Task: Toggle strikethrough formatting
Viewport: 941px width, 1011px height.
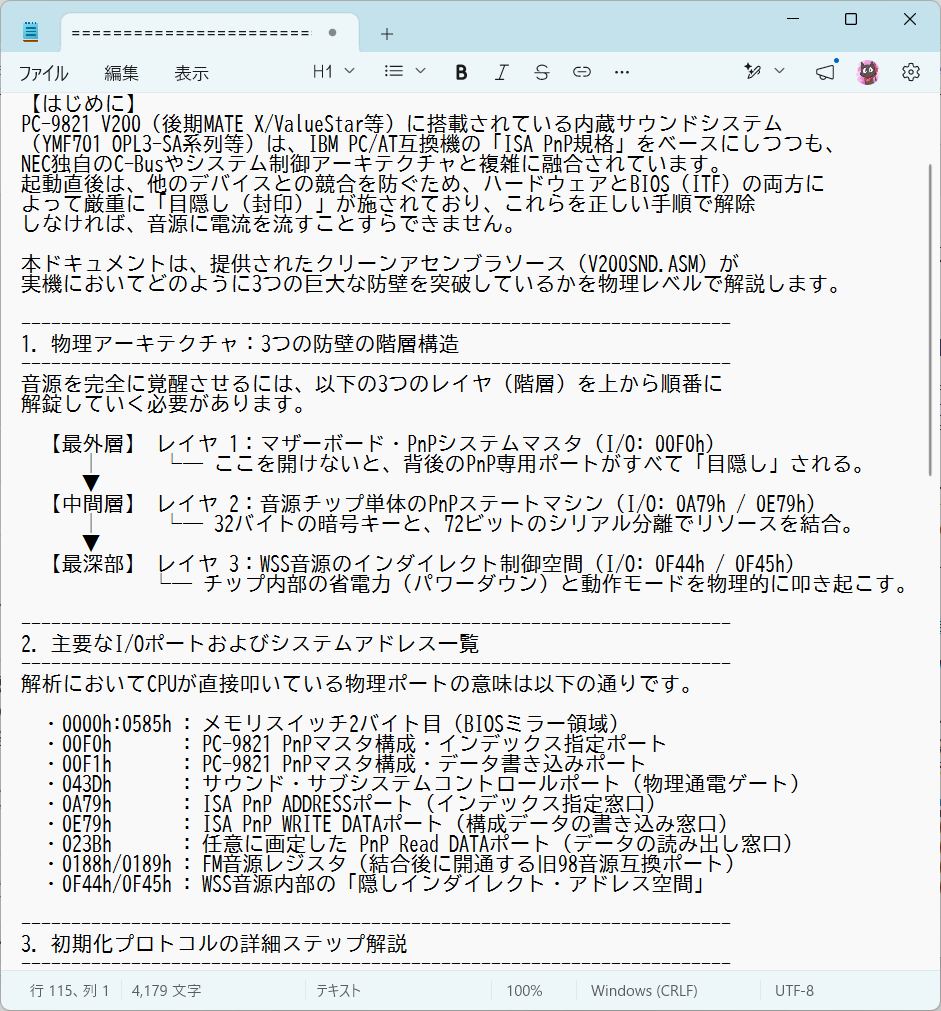Action: pos(542,72)
